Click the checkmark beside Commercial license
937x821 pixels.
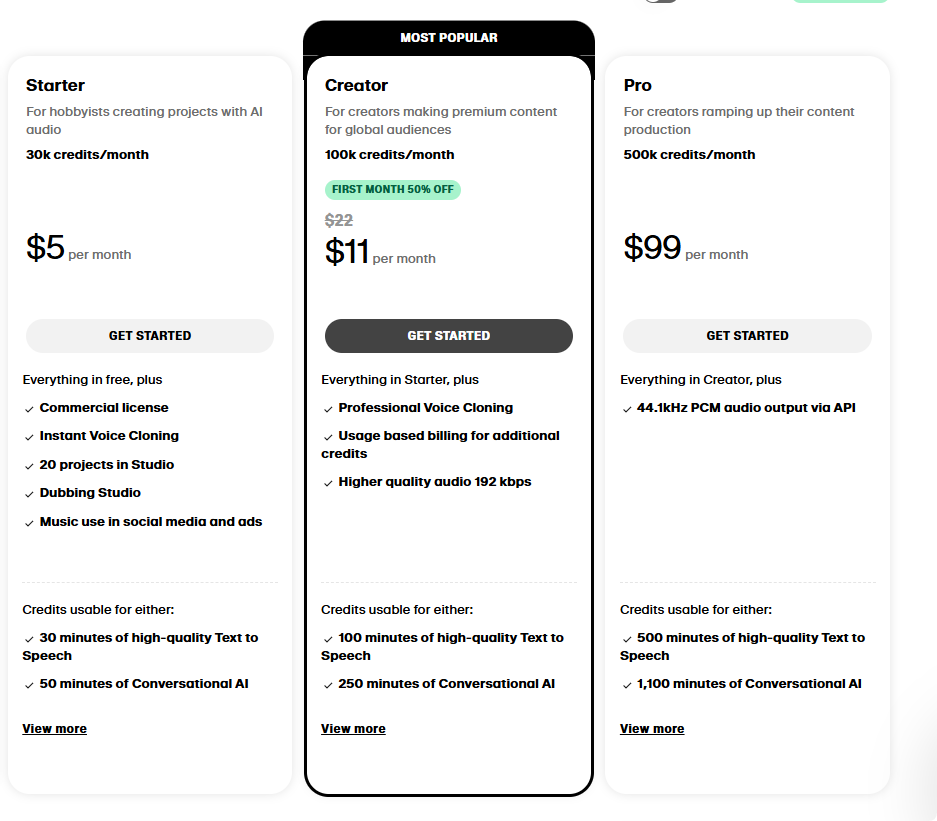coord(29,409)
